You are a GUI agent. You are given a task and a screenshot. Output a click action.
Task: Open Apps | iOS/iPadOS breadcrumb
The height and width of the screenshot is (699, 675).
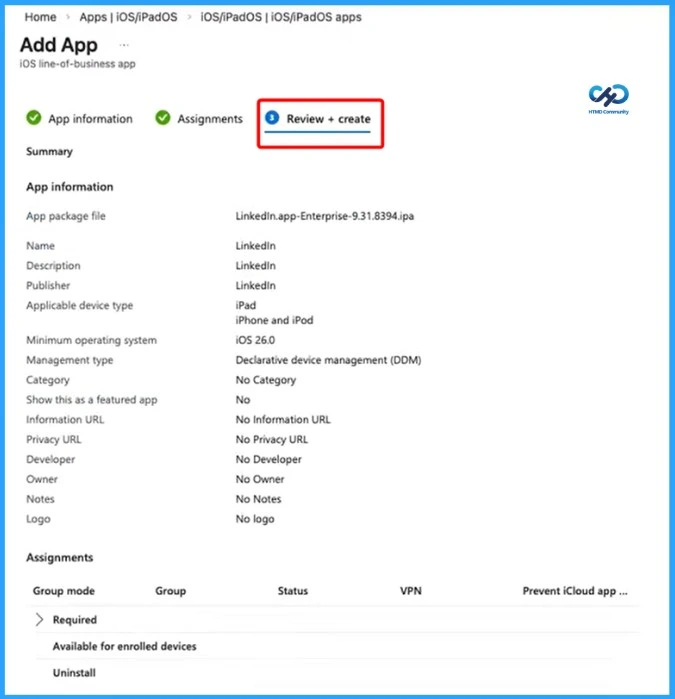coord(128,17)
